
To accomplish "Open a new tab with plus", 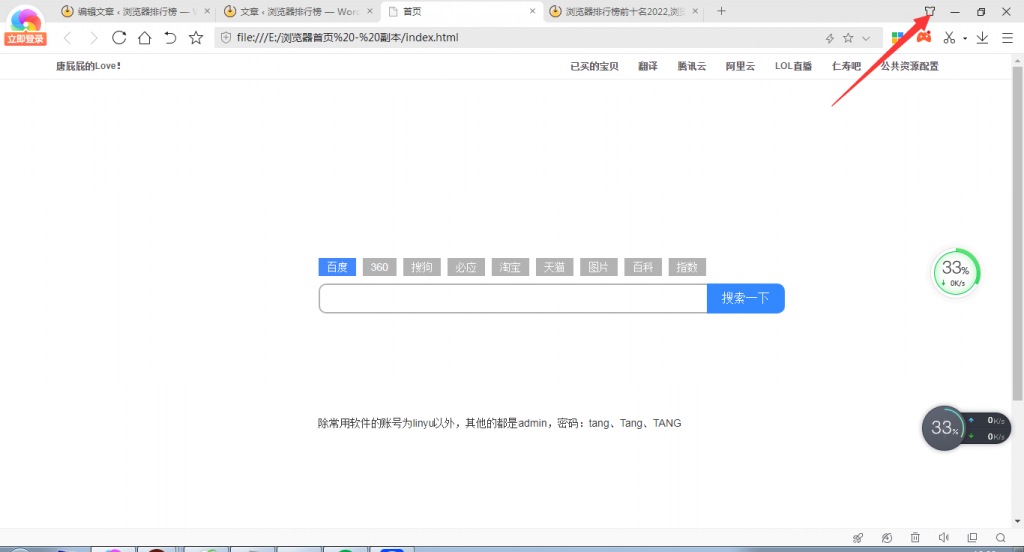I will [721, 11].
